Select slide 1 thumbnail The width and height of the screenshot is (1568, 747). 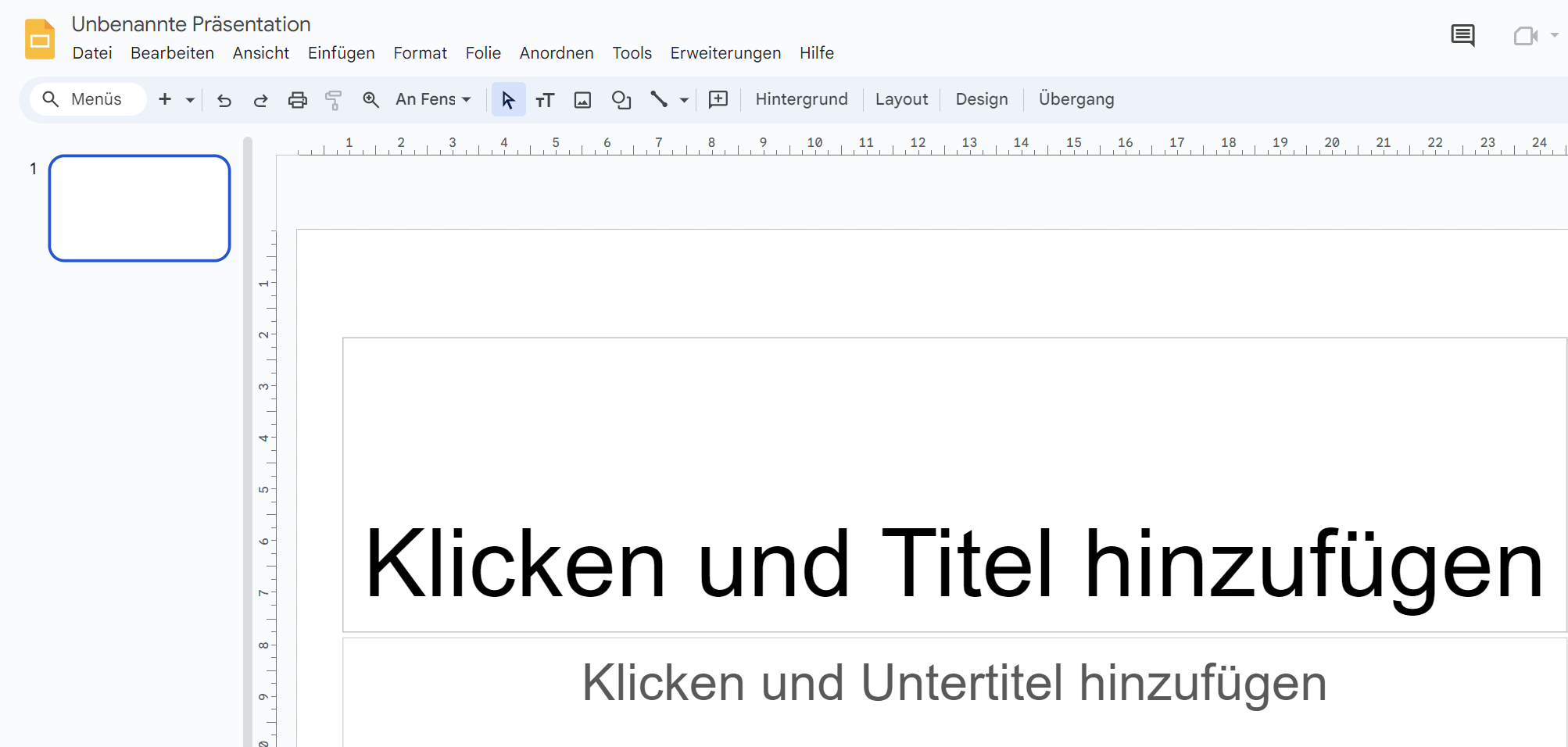(139, 208)
